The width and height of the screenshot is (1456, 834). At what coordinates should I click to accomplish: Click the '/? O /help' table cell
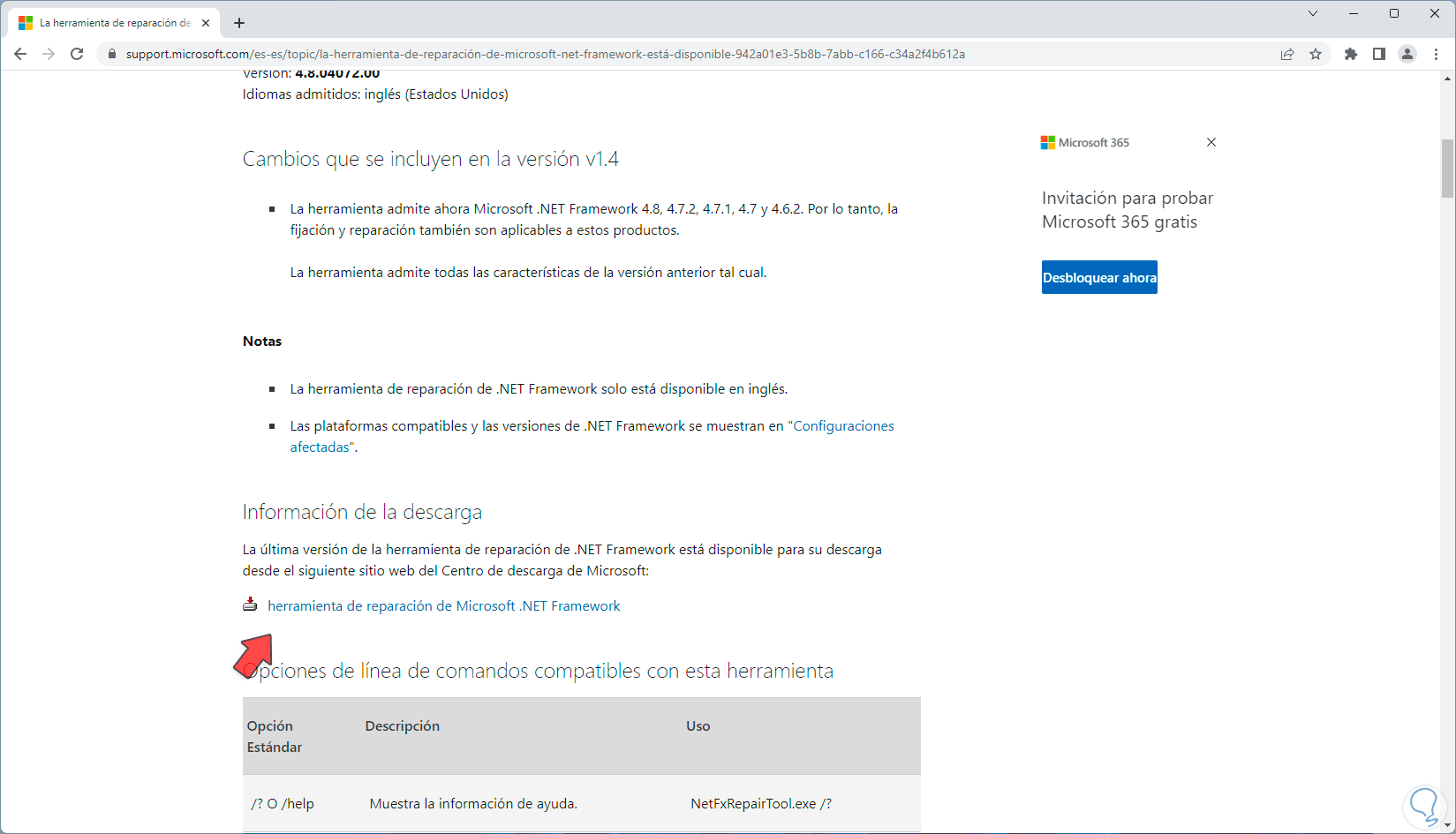tap(283, 804)
